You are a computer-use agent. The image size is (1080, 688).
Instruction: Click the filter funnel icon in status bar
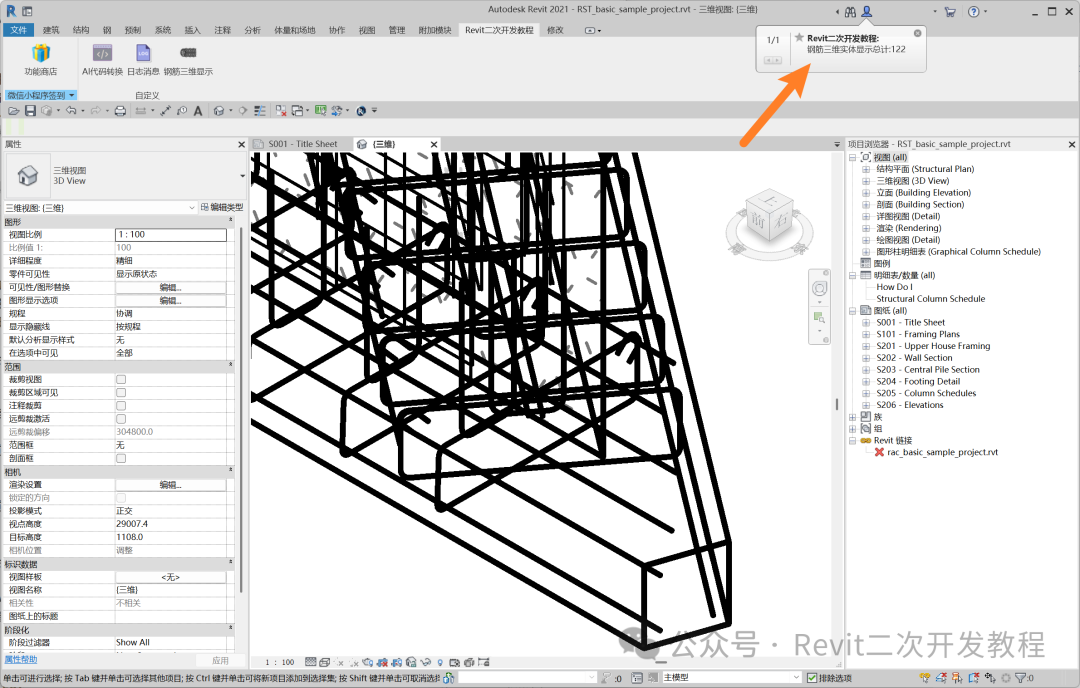click(1021, 678)
